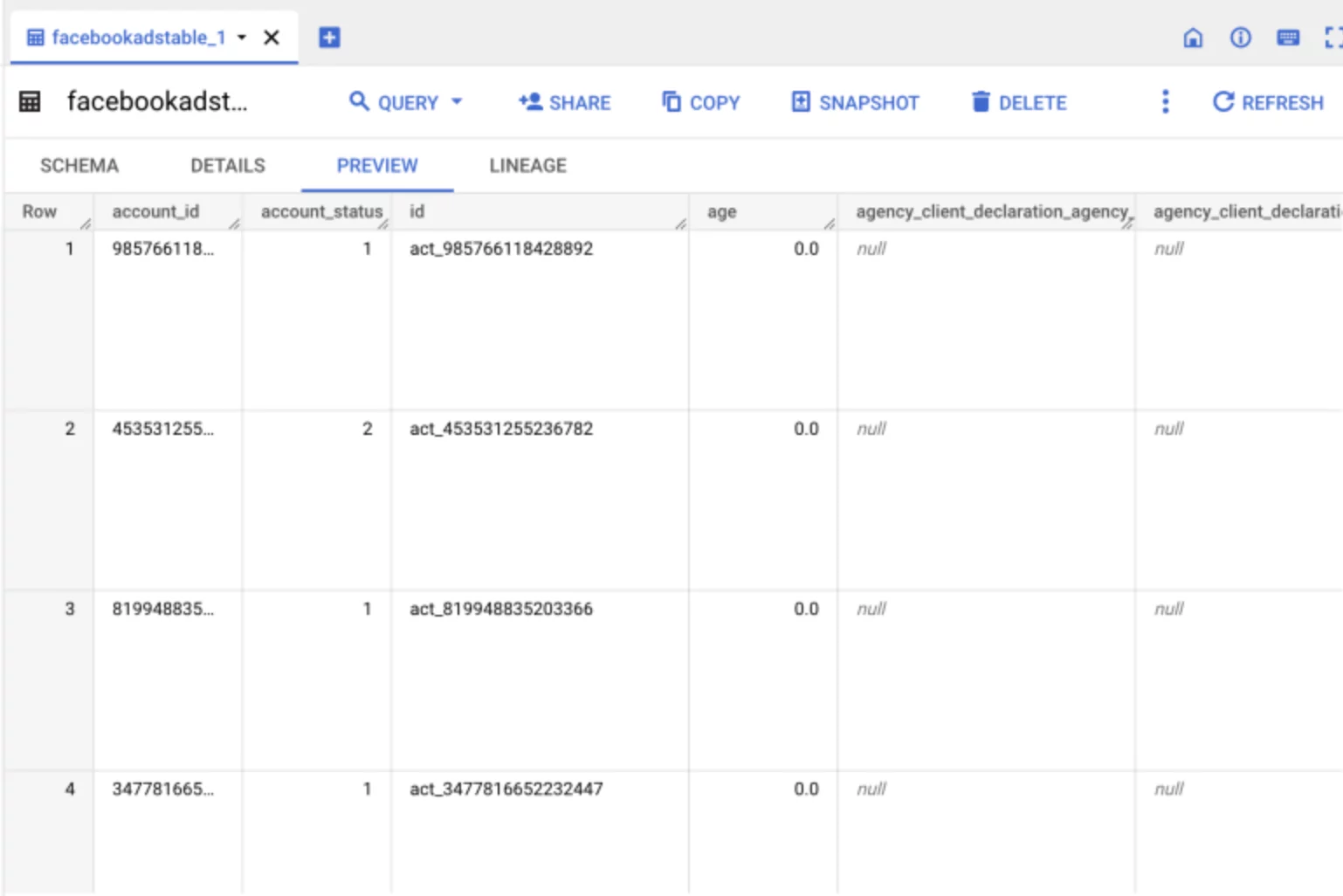Select the PREVIEW tab
Screen dimensions: 1343x896
377,165
